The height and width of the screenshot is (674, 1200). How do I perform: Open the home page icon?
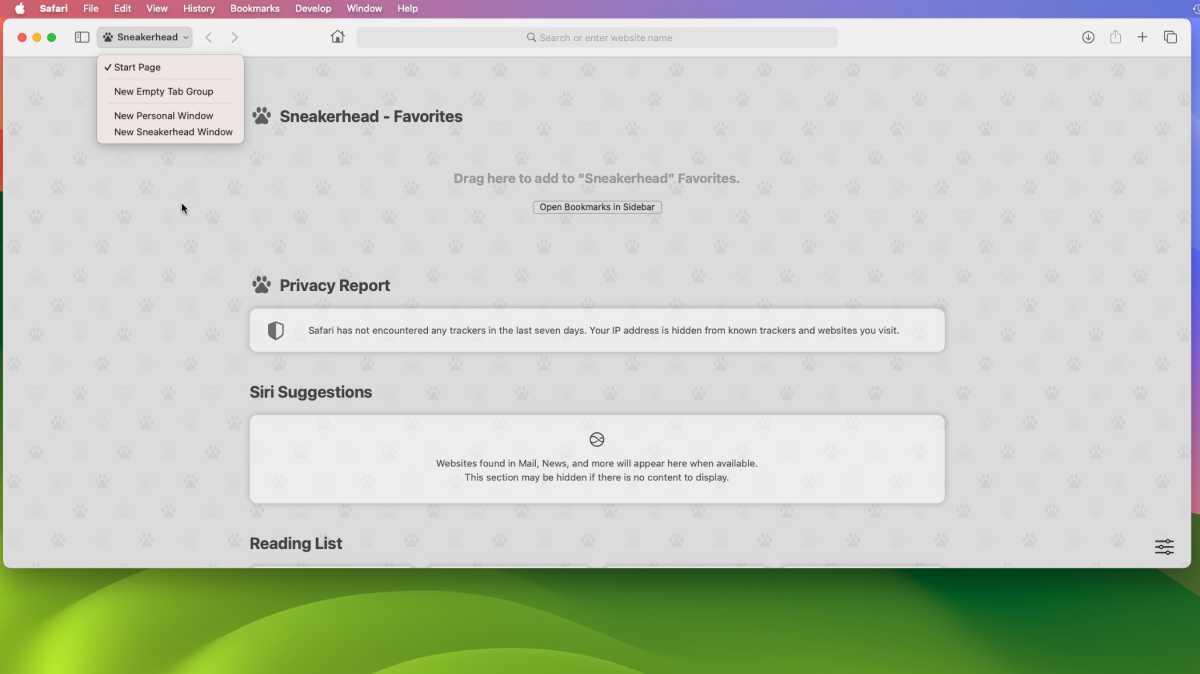[x=337, y=37]
